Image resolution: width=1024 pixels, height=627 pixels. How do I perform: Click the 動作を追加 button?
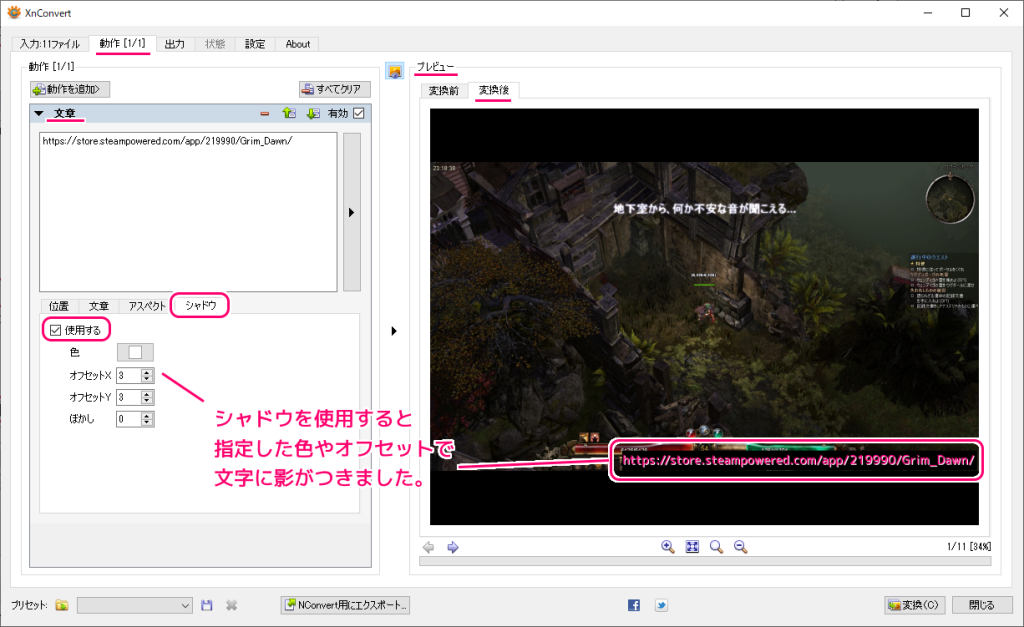[70, 89]
